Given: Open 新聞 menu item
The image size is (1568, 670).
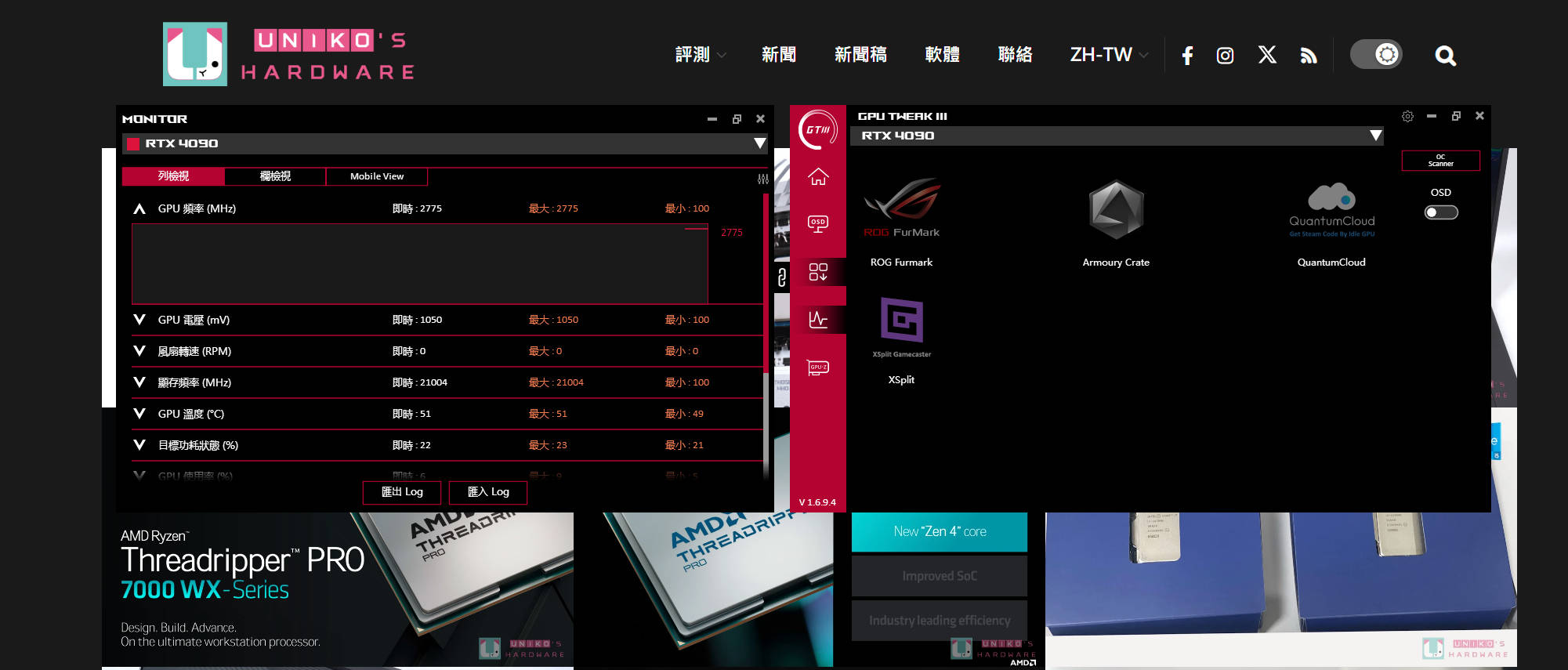Looking at the screenshot, I should [779, 55].
